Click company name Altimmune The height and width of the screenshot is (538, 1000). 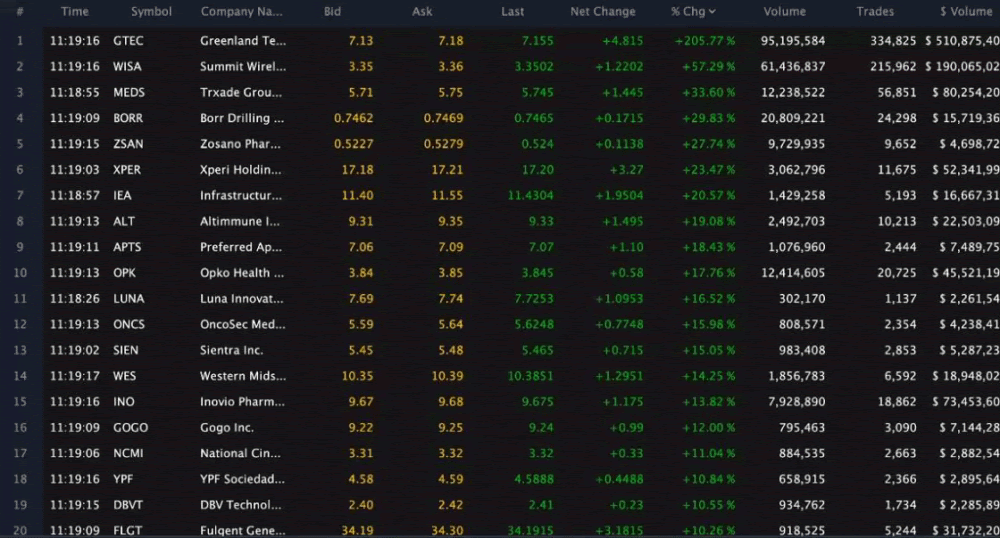pos(240,221)
